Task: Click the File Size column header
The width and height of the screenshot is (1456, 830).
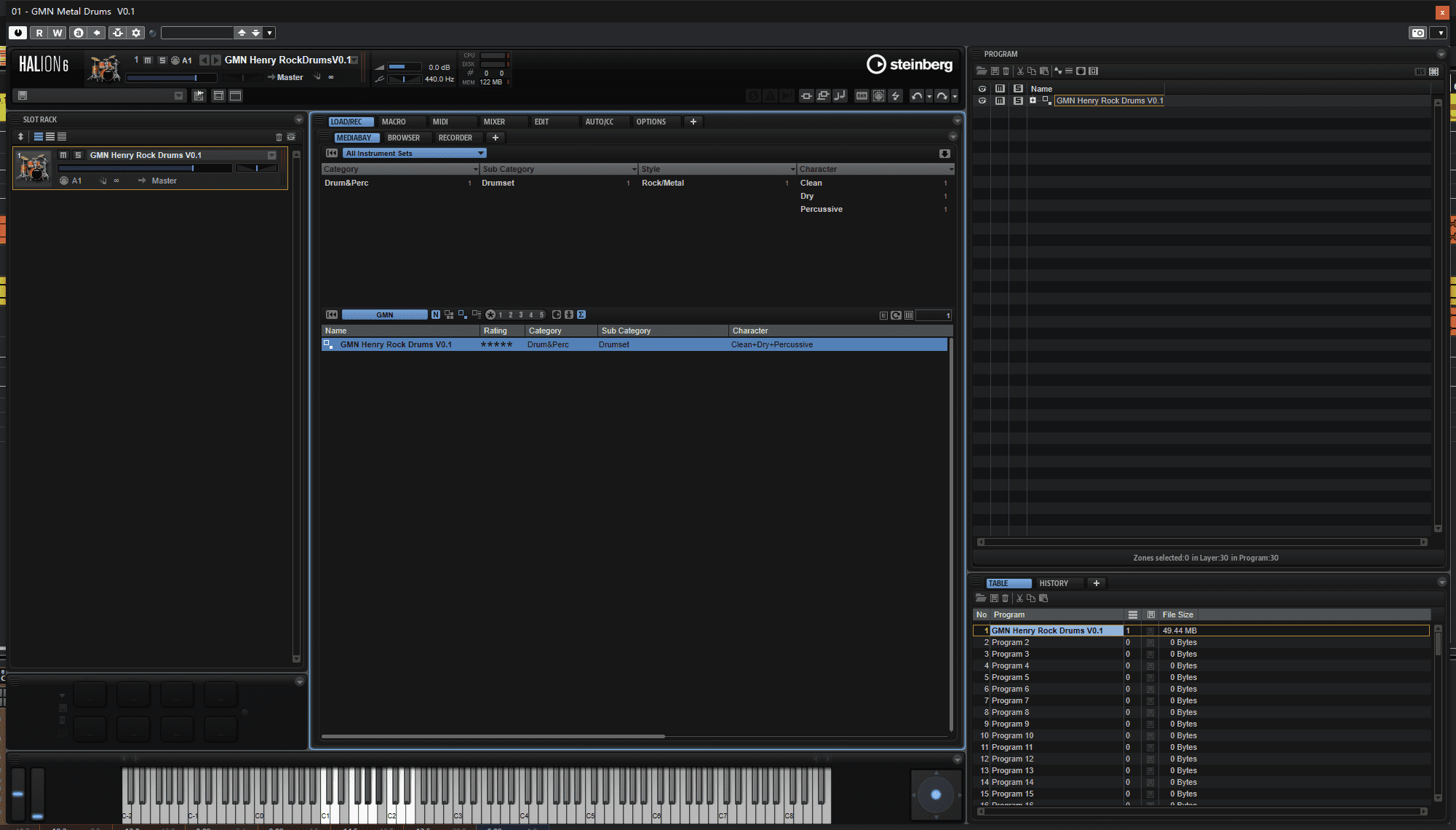Action: tap(1177, 614)
